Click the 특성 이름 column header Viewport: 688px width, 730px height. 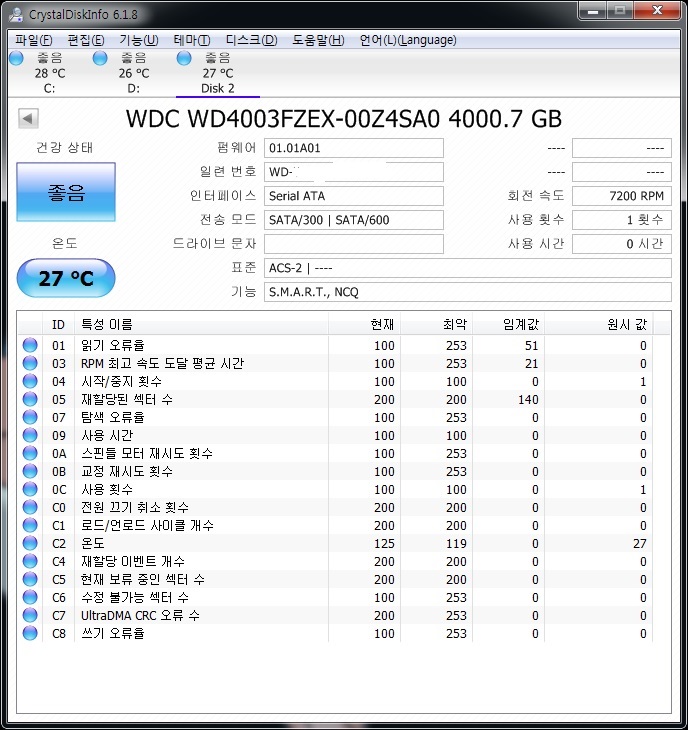point(201,324)
